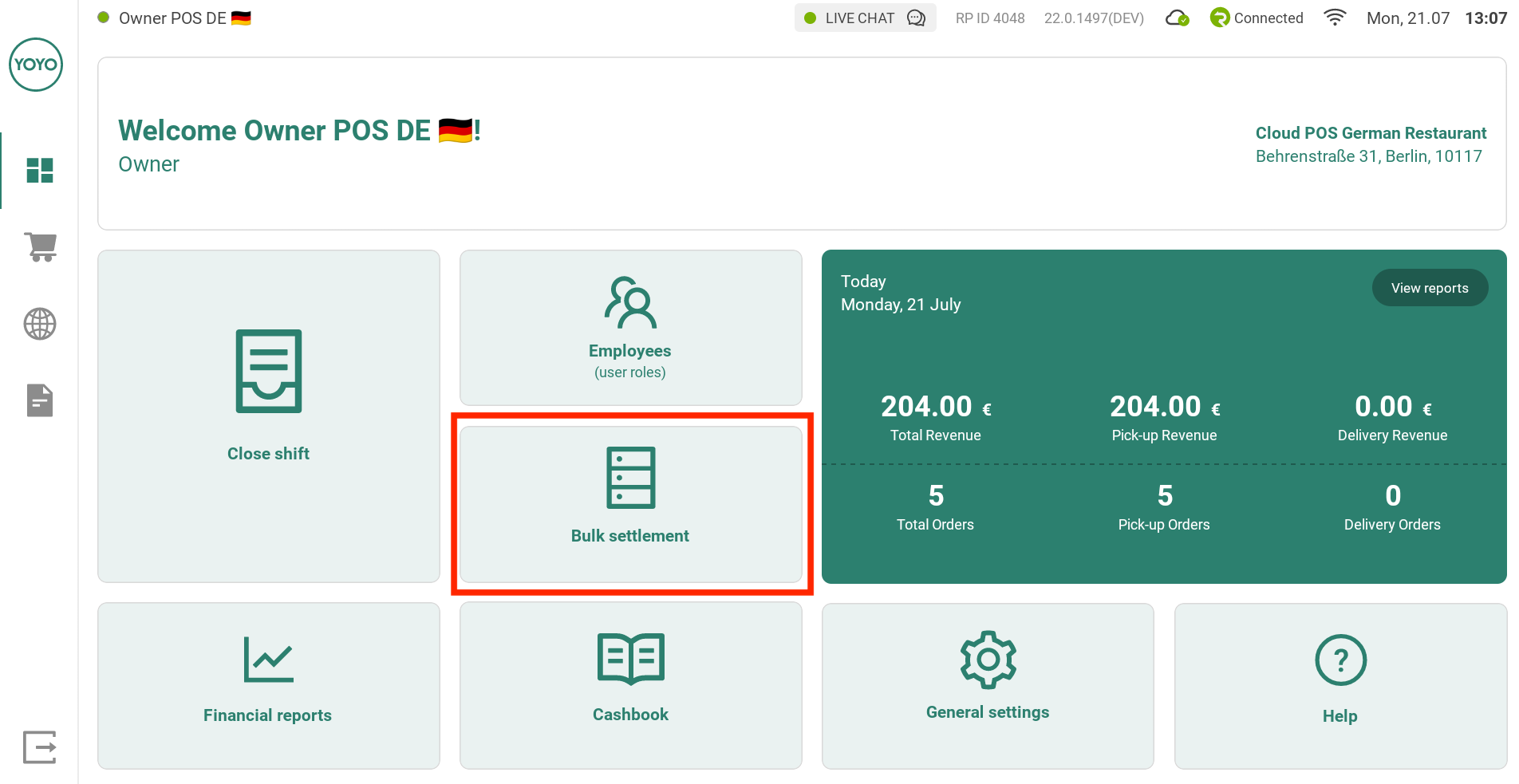The height and width of the screenshot is (784, 1519).
Task: Check the Wi-Fi signal icon
Action: click(1335, 18)
